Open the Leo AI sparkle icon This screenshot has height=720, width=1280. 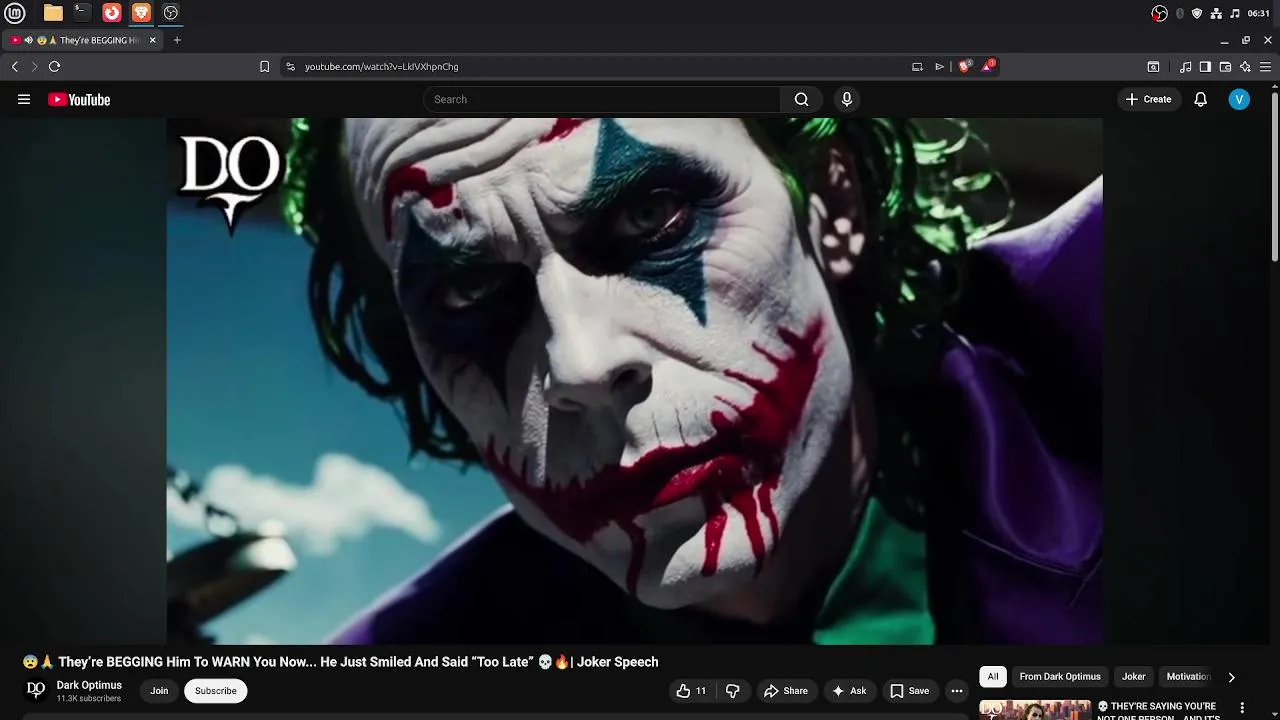pyautogui.click(x=1245, y=66)
